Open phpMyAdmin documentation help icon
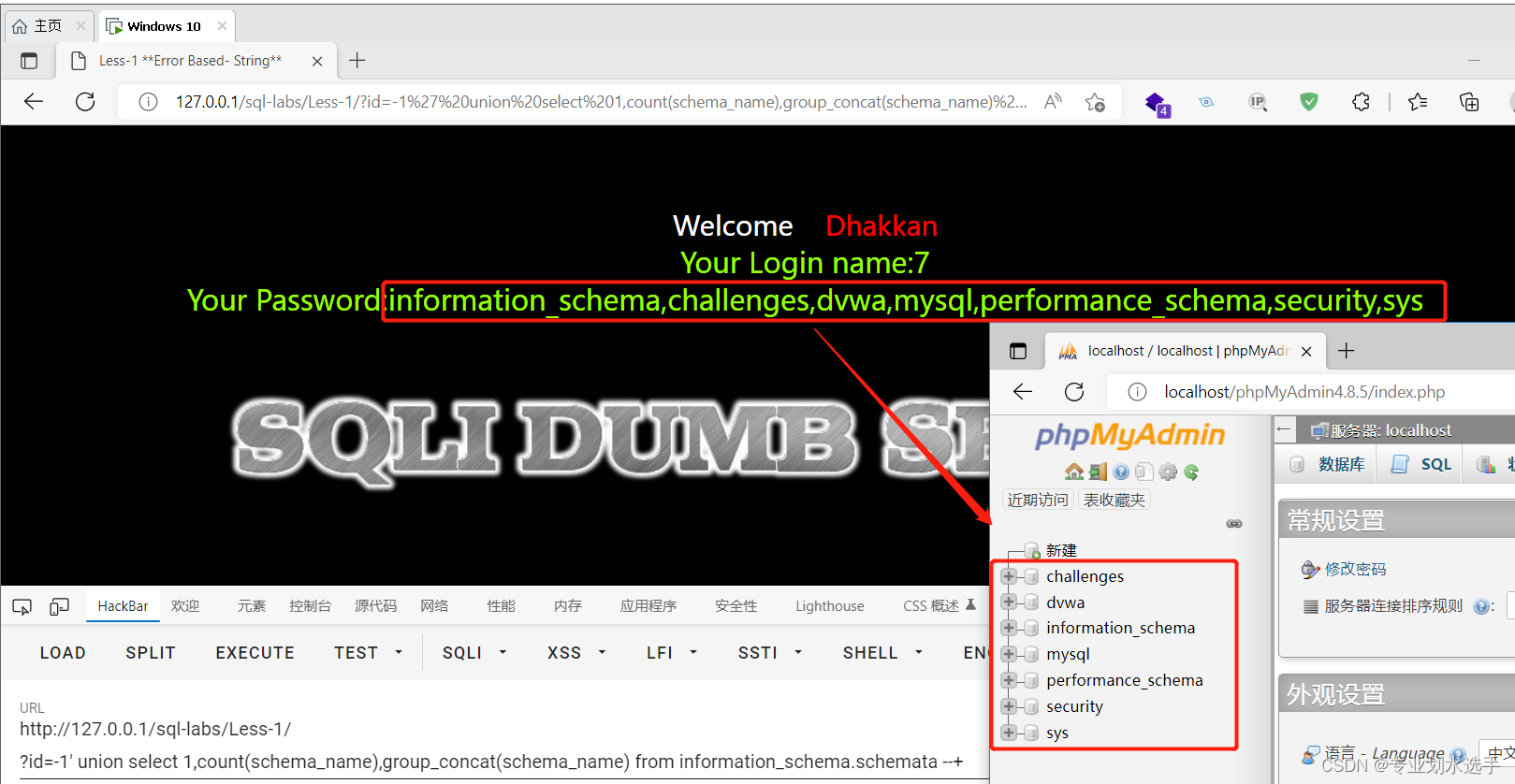Screen dimensions: 1515x784 pyautogui.click(x=1121, y=472)
